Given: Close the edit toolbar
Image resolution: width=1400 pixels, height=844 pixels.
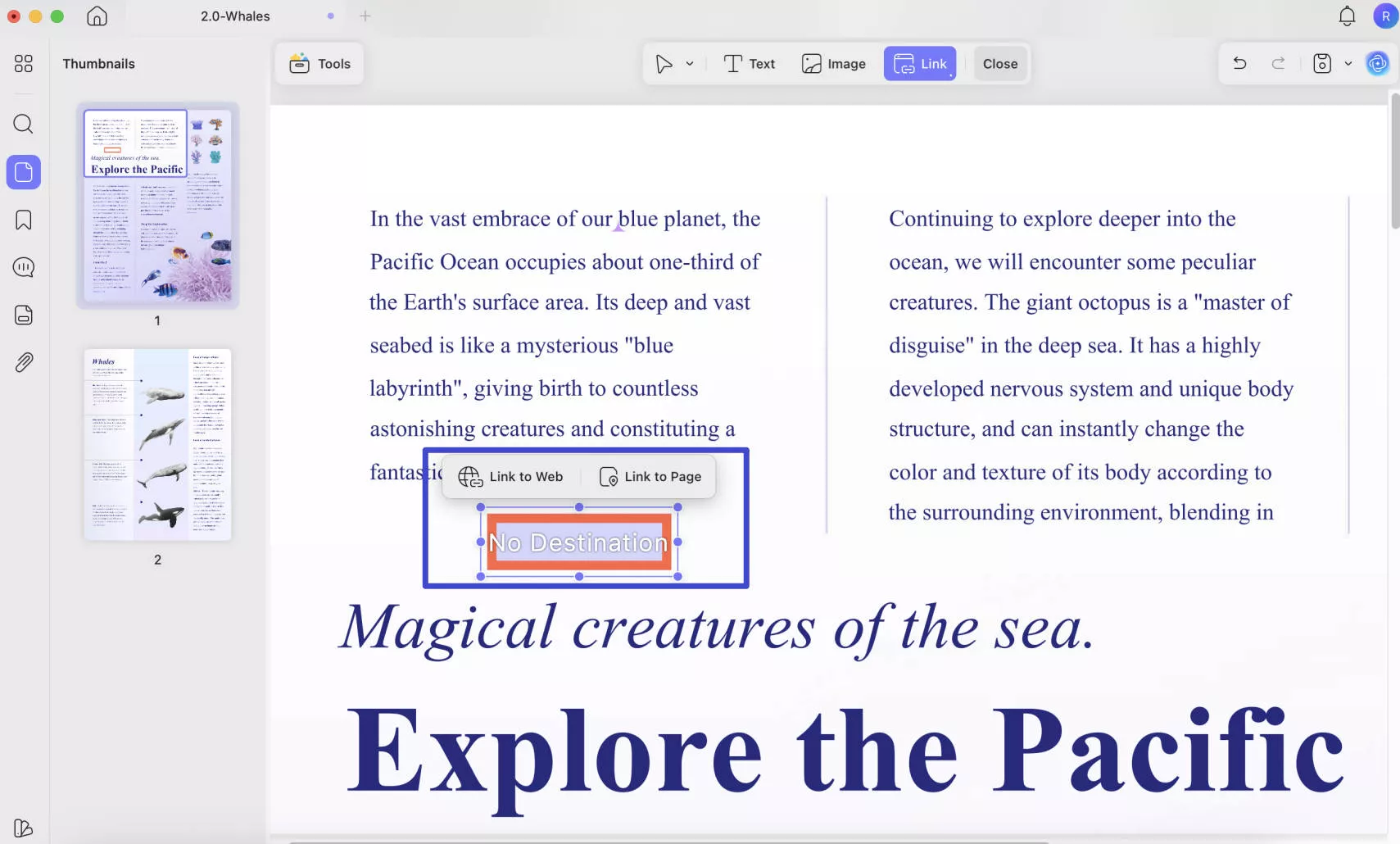Looking at the screenshot, I should (1000, 64).
